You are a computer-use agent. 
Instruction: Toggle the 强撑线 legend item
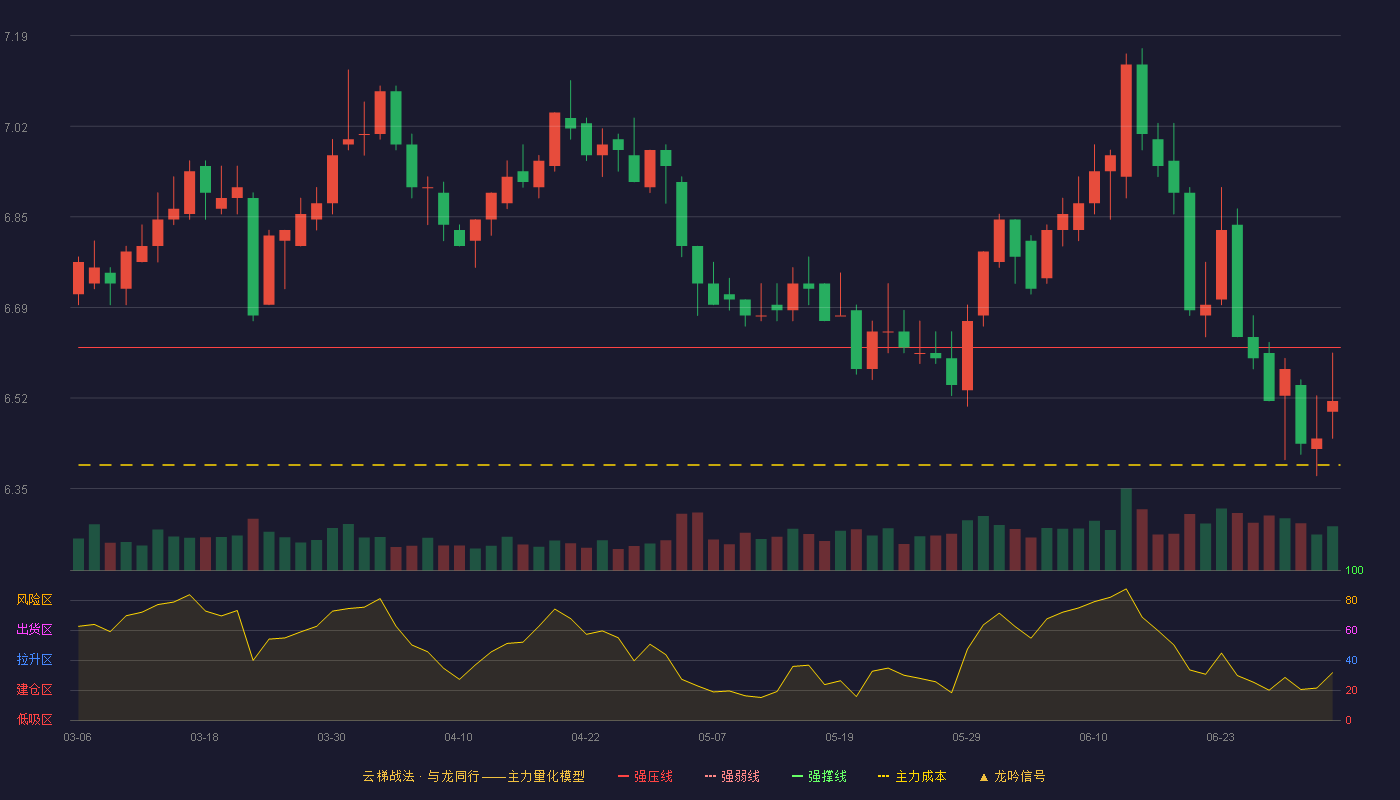point(819,776)
